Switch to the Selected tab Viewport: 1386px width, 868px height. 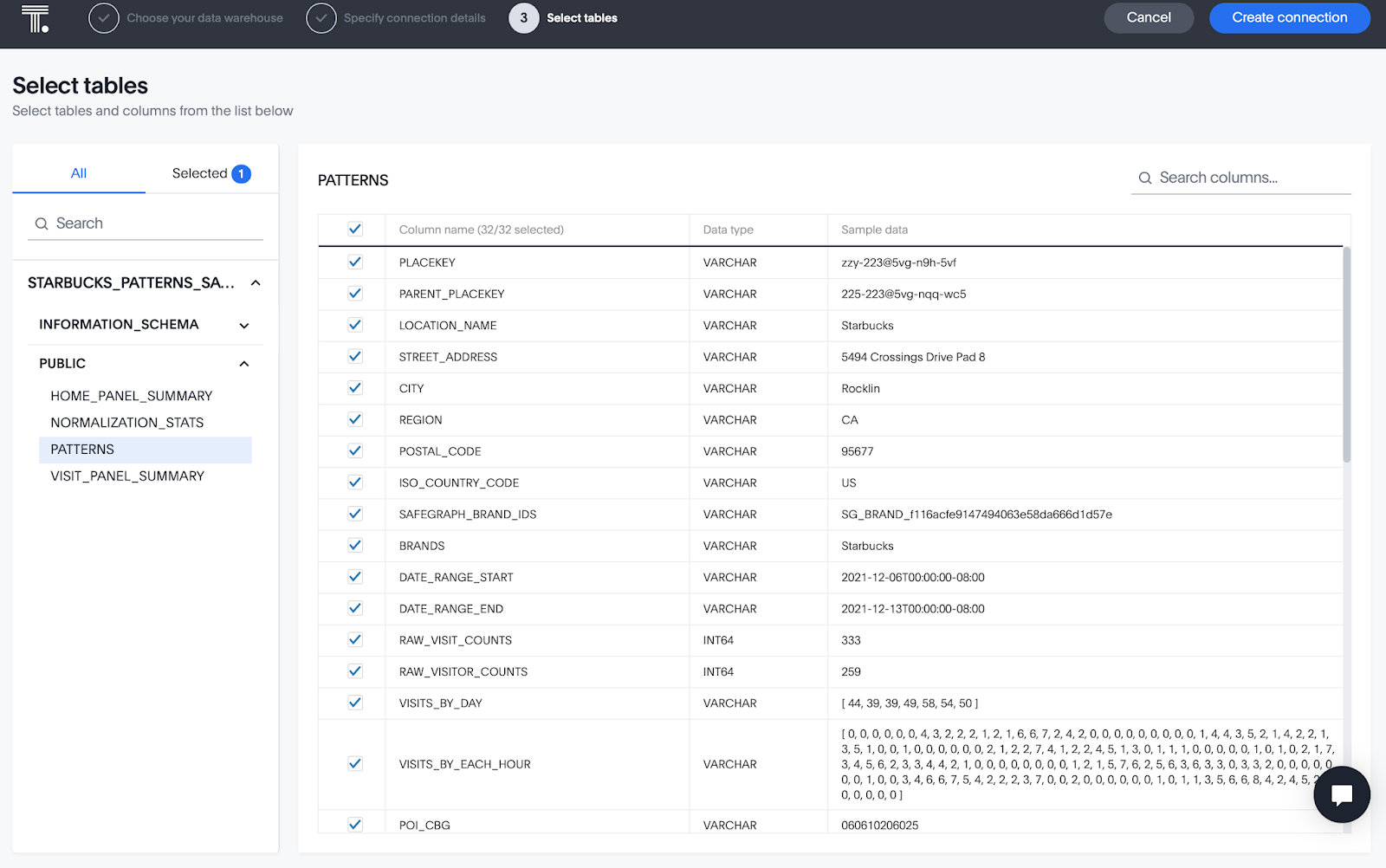pyautogui.click(x=199, y=173)
